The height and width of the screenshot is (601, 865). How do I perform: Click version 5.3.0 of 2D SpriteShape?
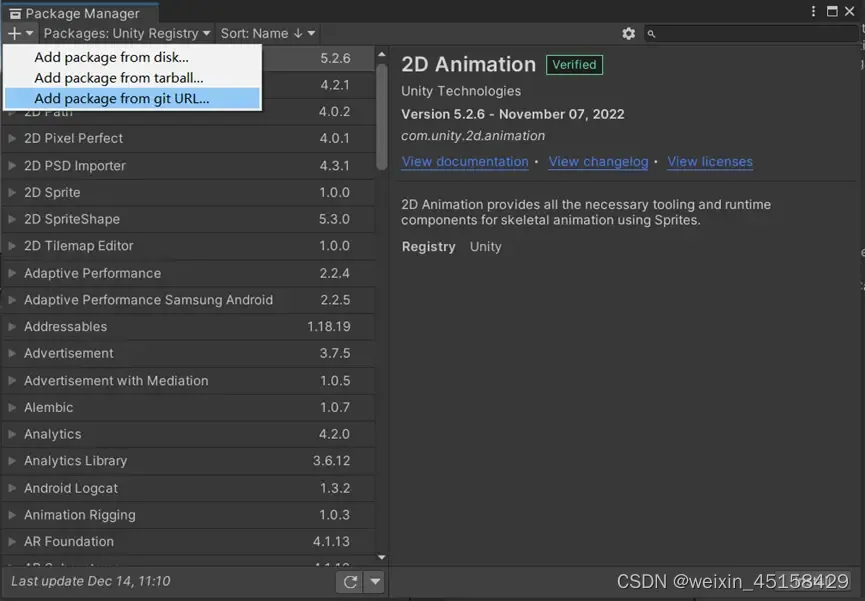334,219
